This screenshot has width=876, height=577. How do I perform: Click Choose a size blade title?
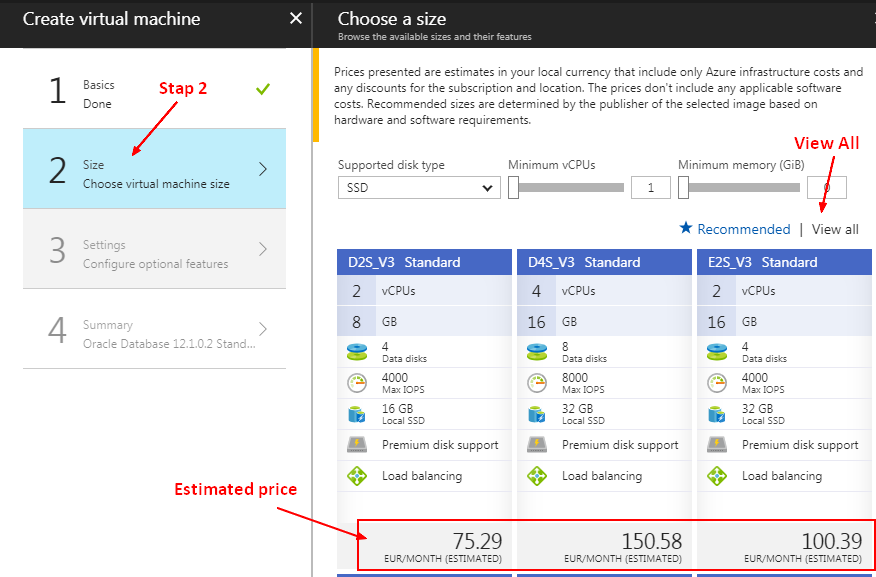[392, 19]
